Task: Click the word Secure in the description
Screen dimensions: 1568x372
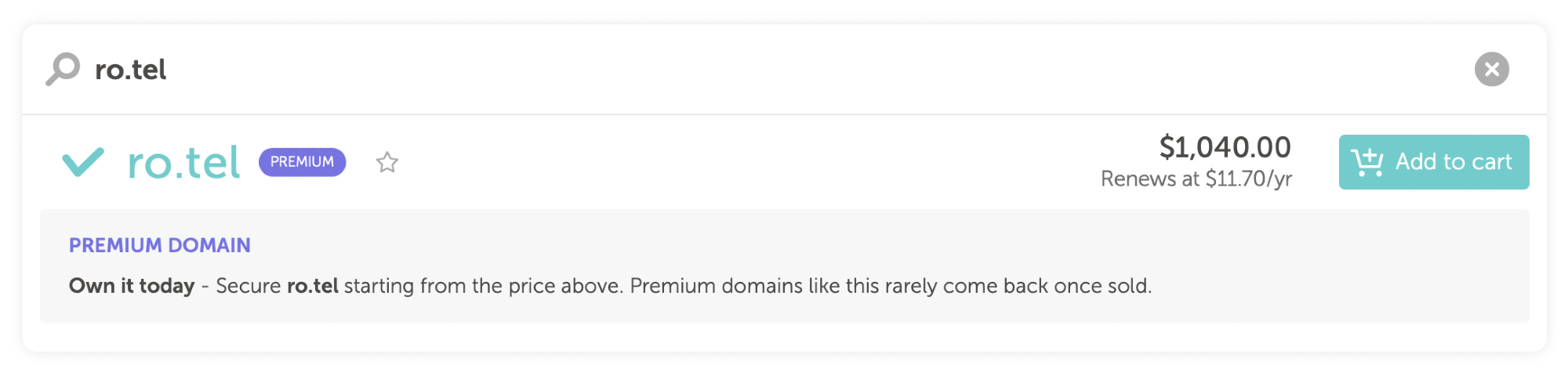Action: pos(248,286)
